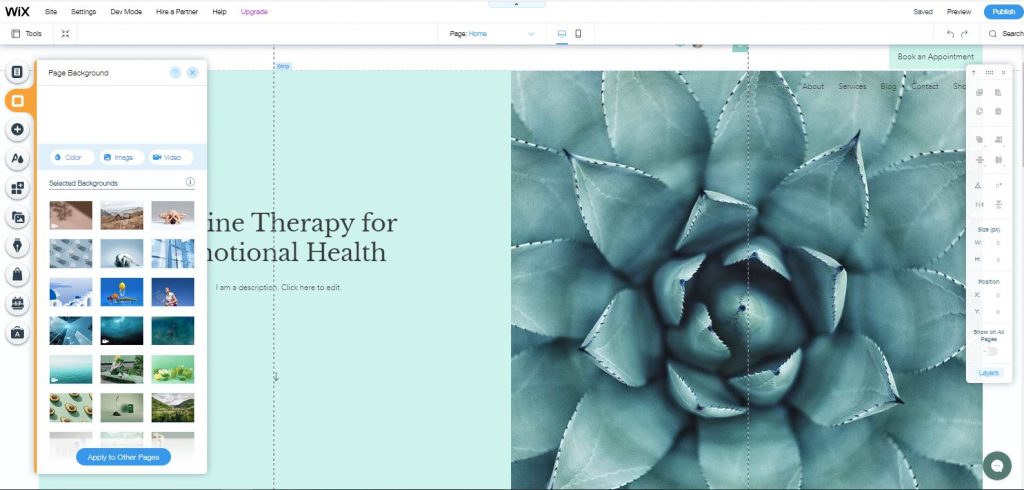Open the live chat bubble icon
Screen dimensions: 1024x490
pos(996,466)
